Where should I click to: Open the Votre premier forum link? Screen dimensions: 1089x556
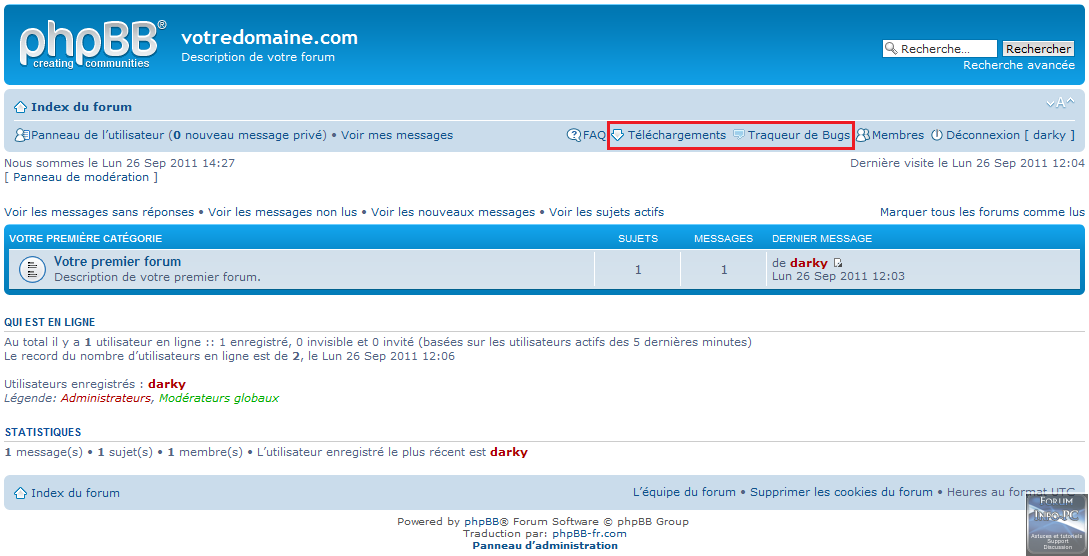[x=117, y=261]
